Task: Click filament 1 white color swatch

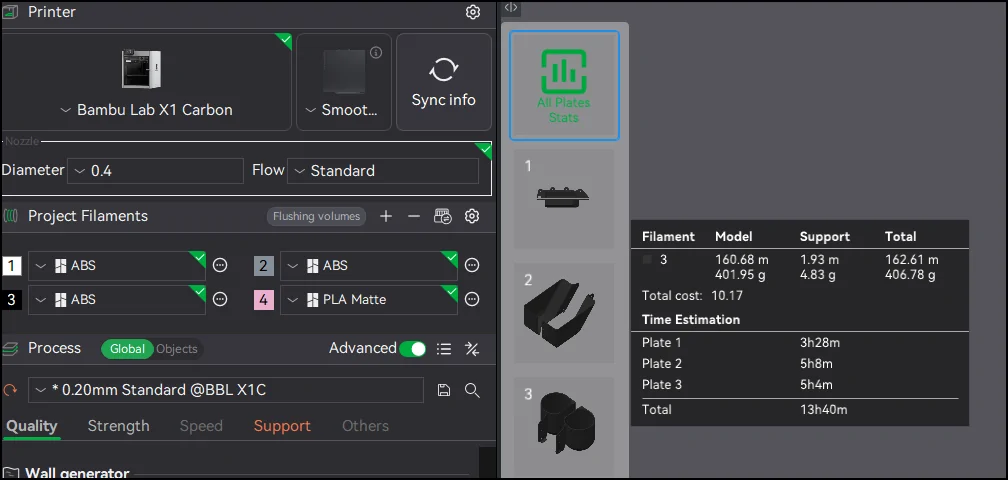Action: tap(12, 265)
